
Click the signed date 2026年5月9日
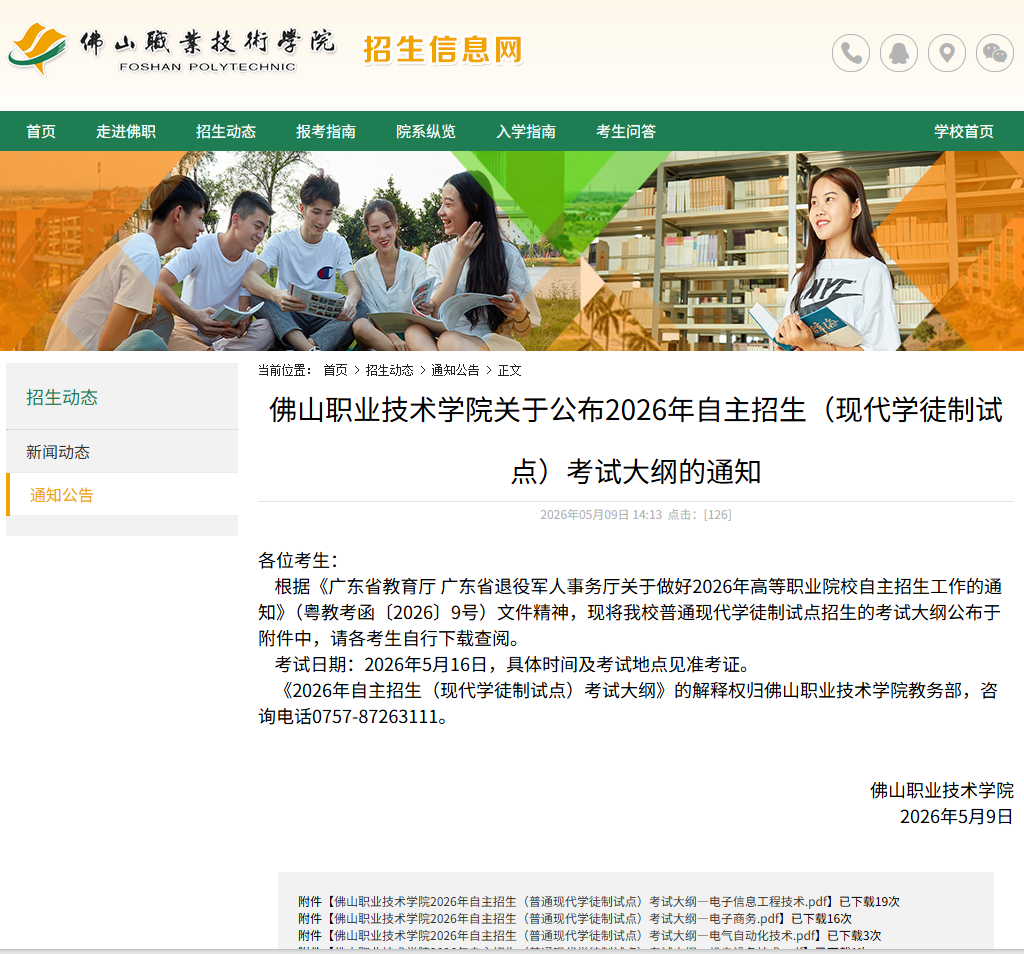[x=957, y=816]
